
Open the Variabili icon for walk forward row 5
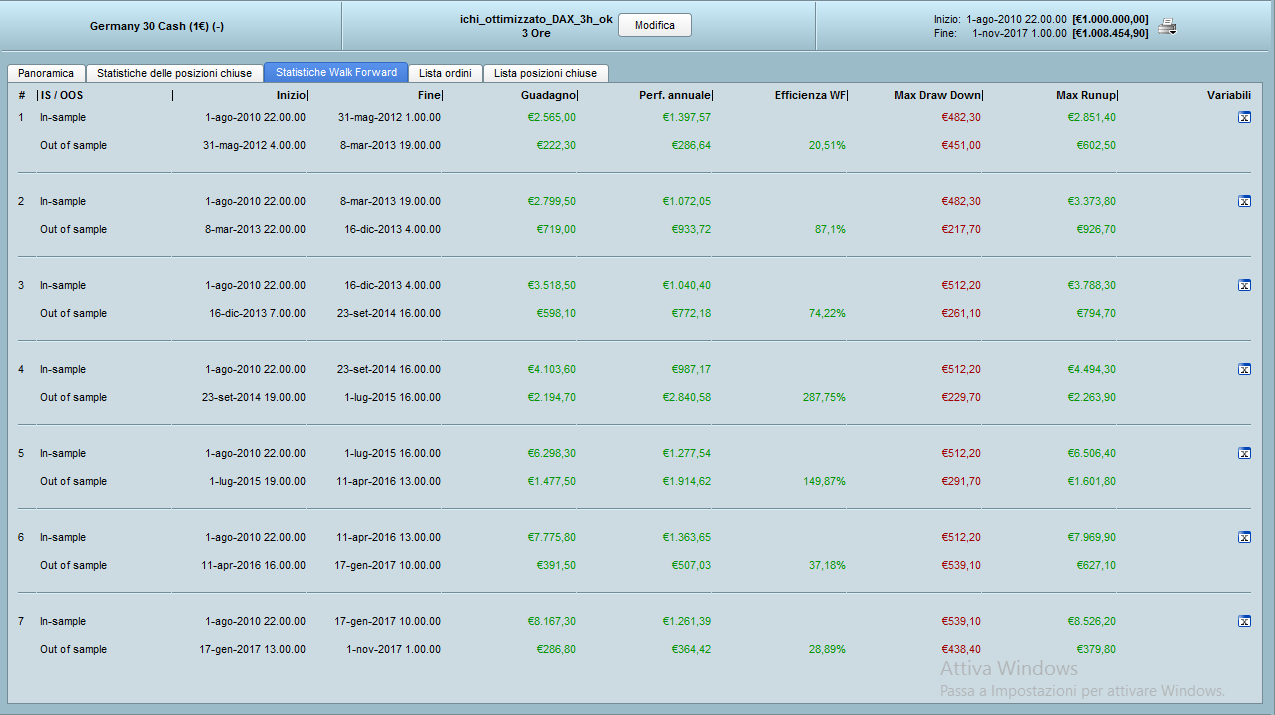tap(1244, 454)
